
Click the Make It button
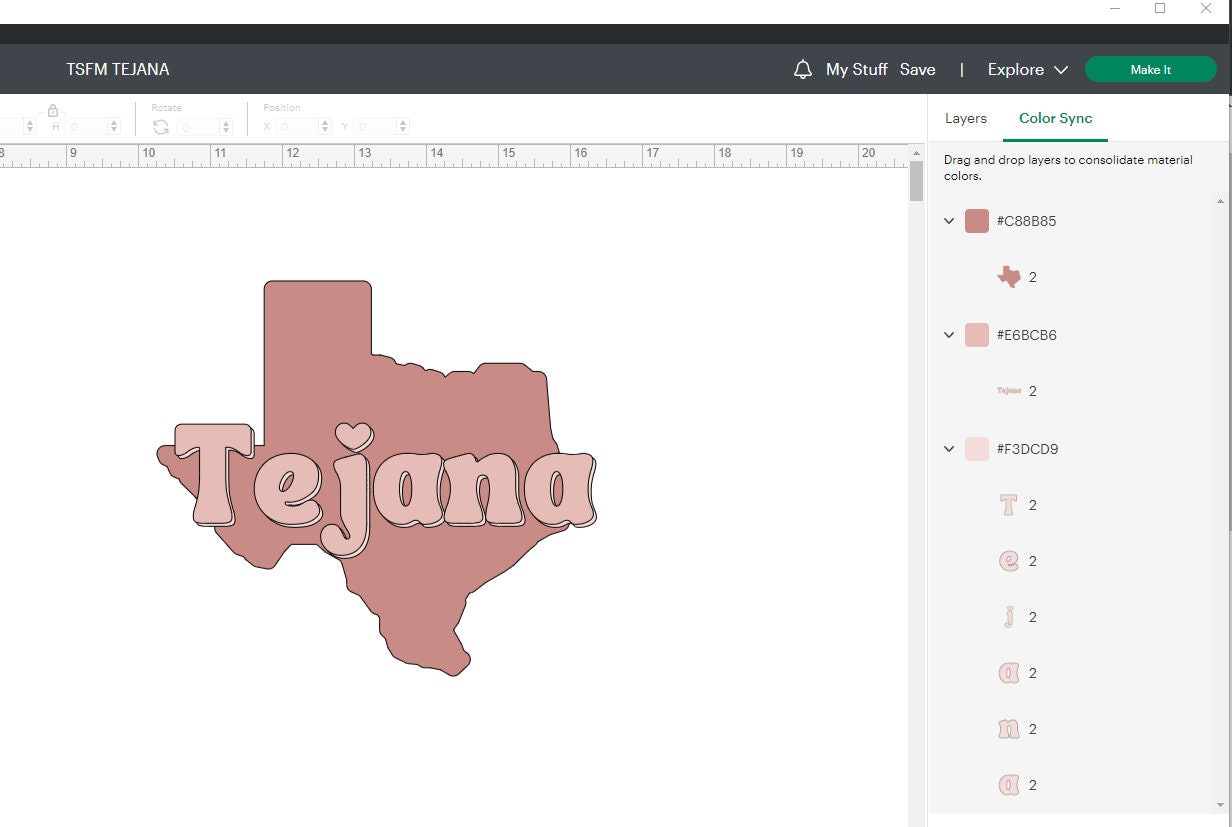tap(1151, 69)
